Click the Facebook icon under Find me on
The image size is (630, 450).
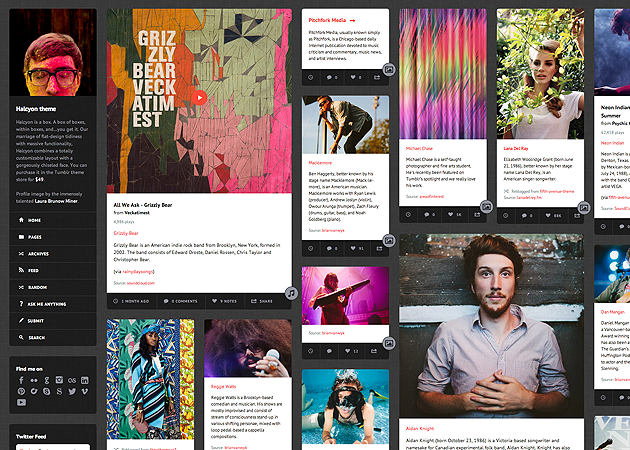pos(21,380)
